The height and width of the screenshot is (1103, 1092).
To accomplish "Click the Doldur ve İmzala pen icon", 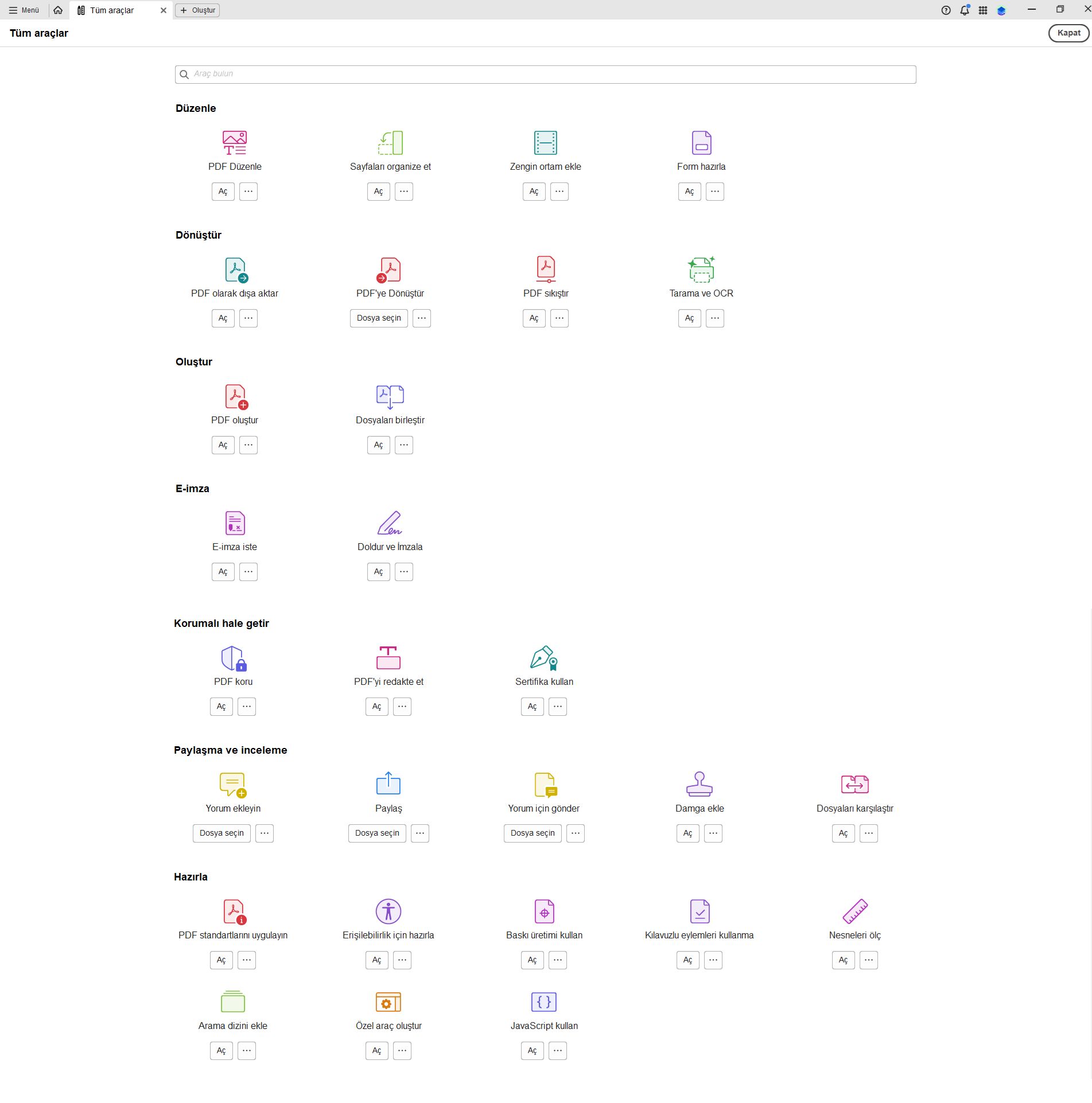I will tap(389, 523).
